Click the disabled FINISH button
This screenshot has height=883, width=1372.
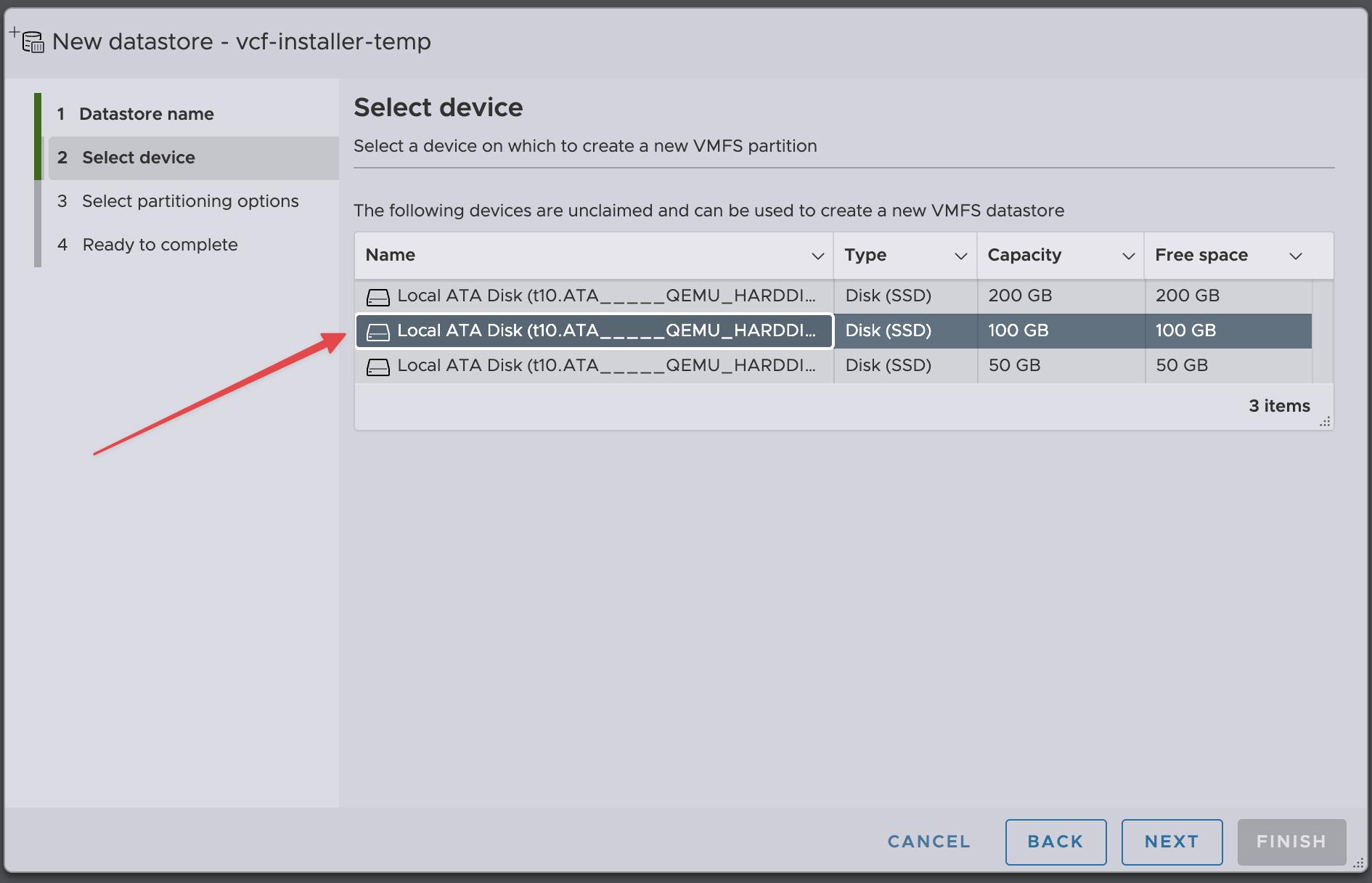click(x=1291, y=842)
